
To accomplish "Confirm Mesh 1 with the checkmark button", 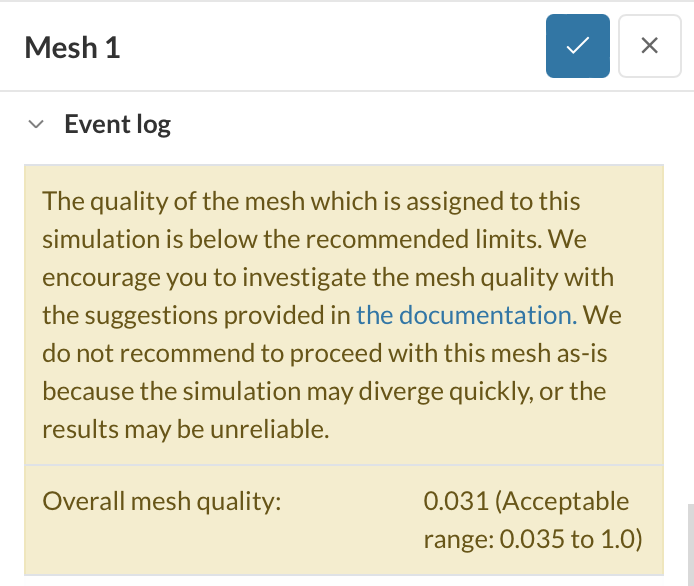I will [577, 46].
